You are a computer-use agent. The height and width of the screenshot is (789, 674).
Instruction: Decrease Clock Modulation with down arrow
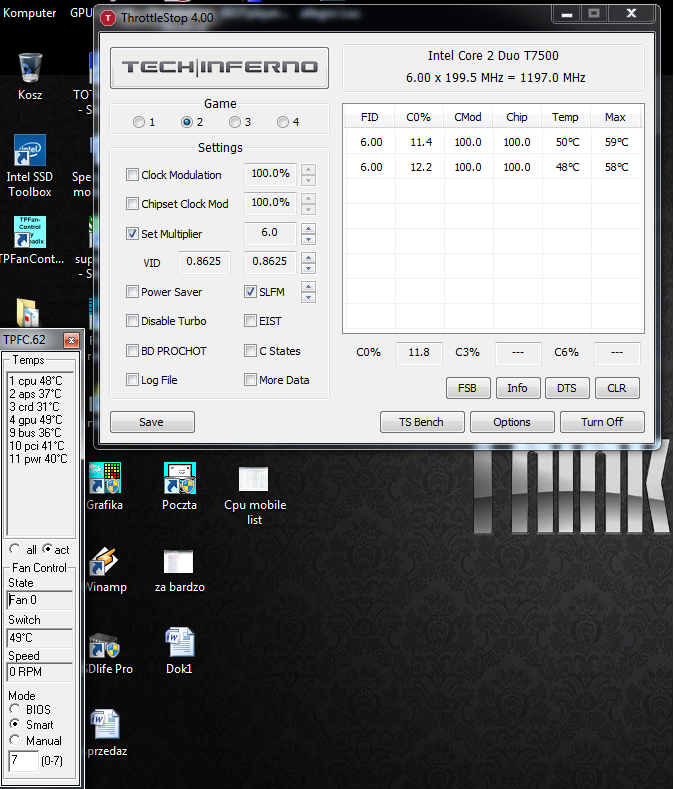tap(309, 181)
